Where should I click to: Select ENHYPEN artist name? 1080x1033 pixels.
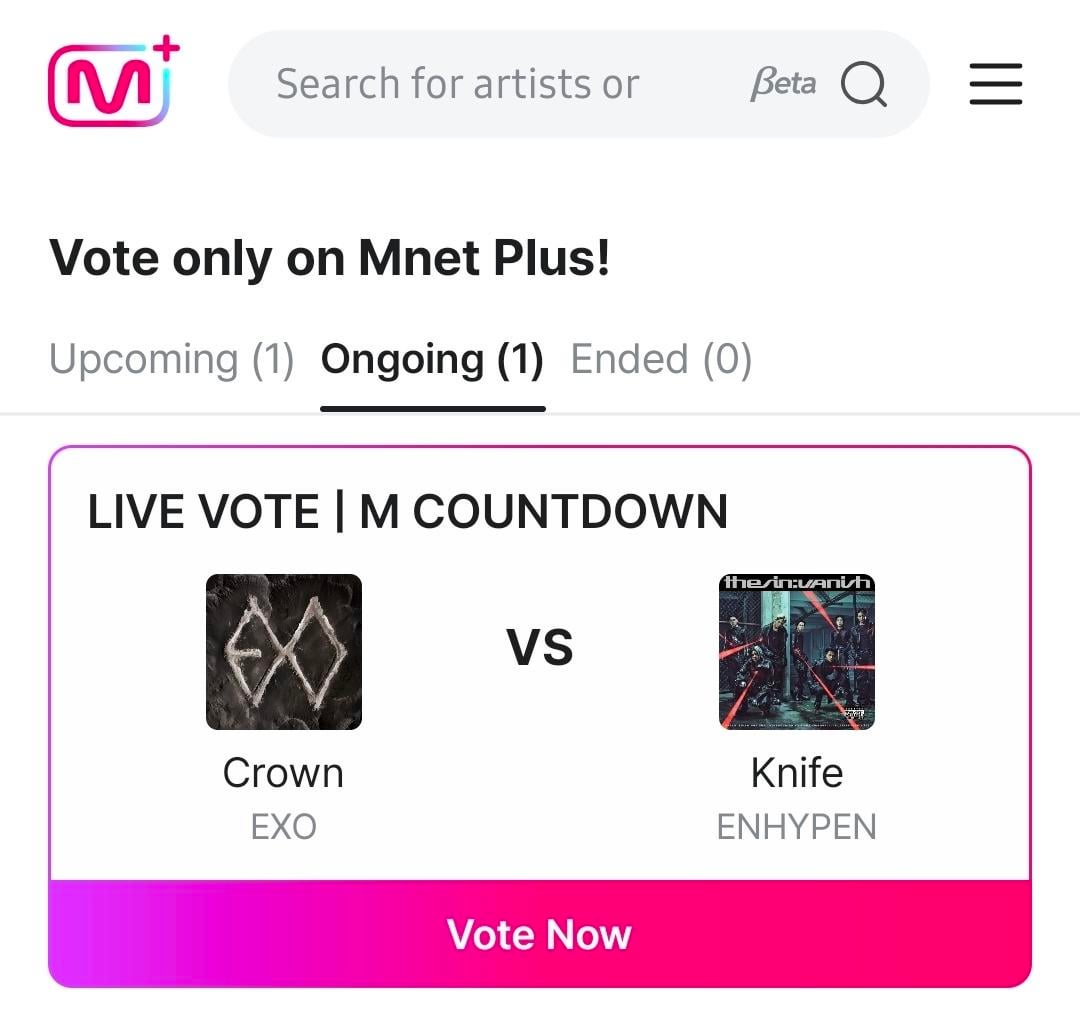point(797,826)
